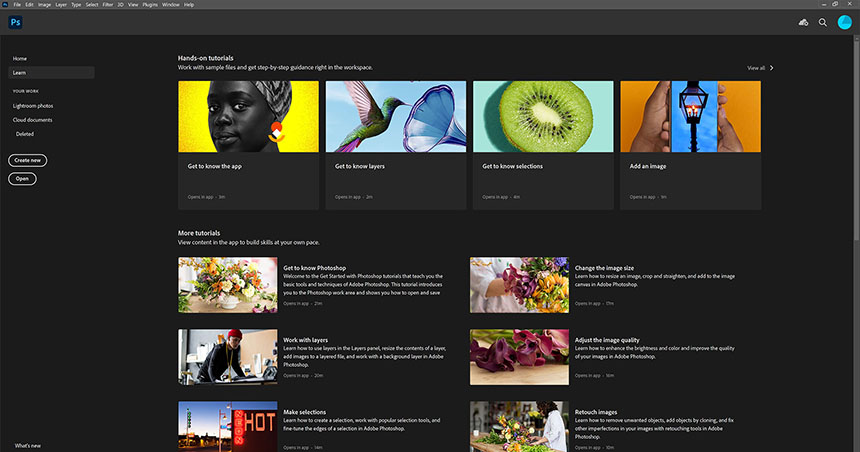Open the cloud sync status icon
This screenshot has height=452, width=860.
[x=803, y=22]
